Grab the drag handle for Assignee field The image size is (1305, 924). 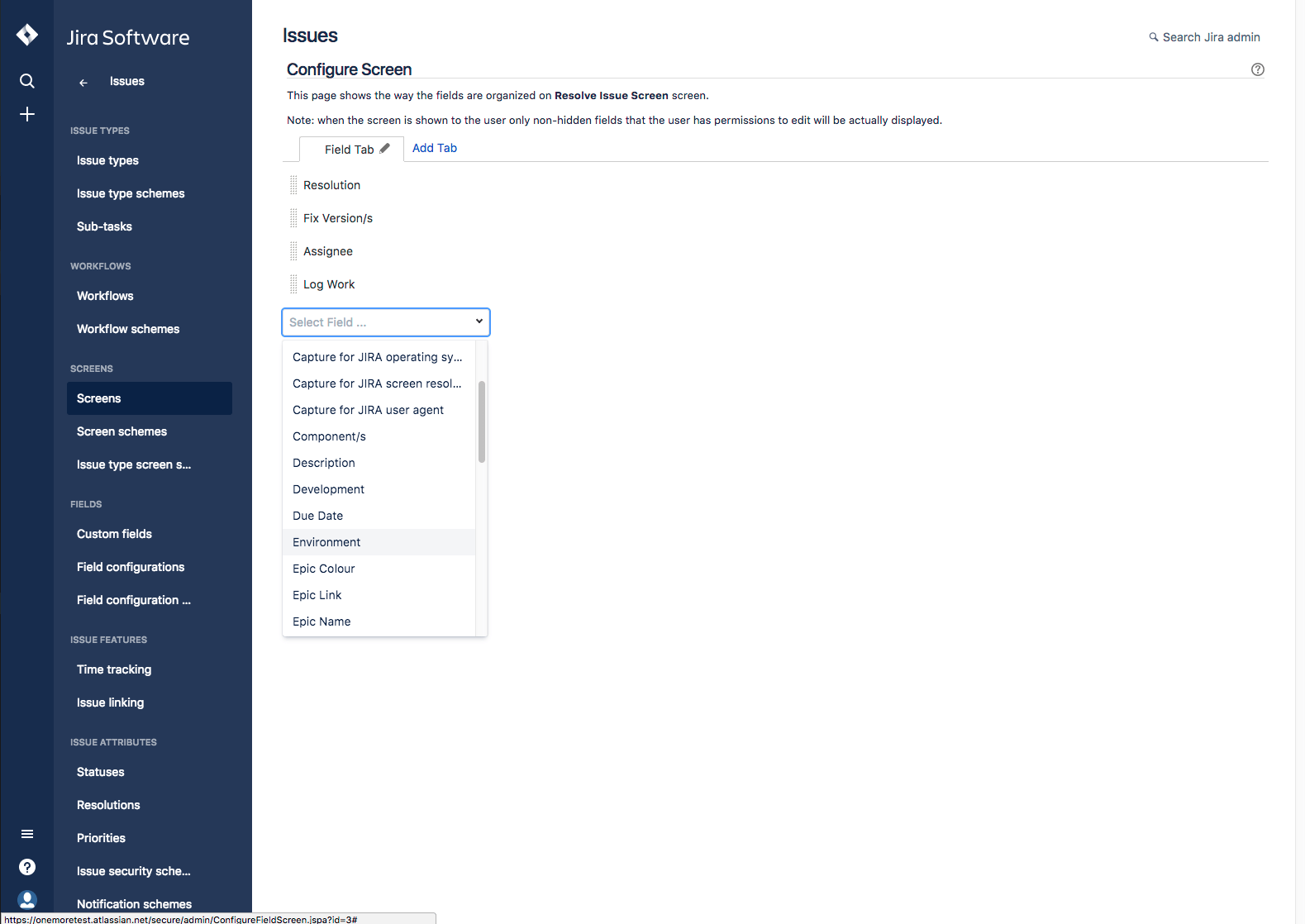tap(293, 251)
